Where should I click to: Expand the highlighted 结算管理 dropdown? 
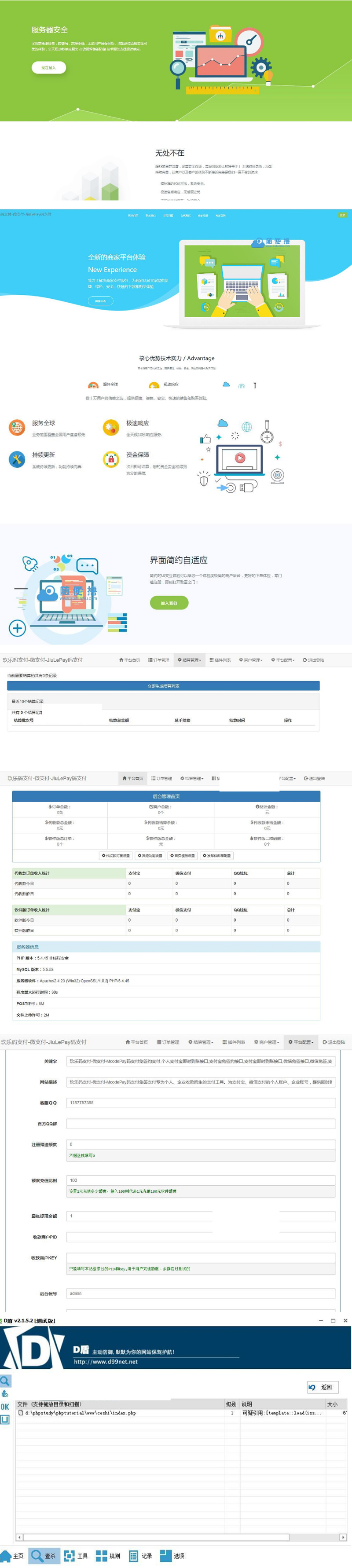coord(188,660)
